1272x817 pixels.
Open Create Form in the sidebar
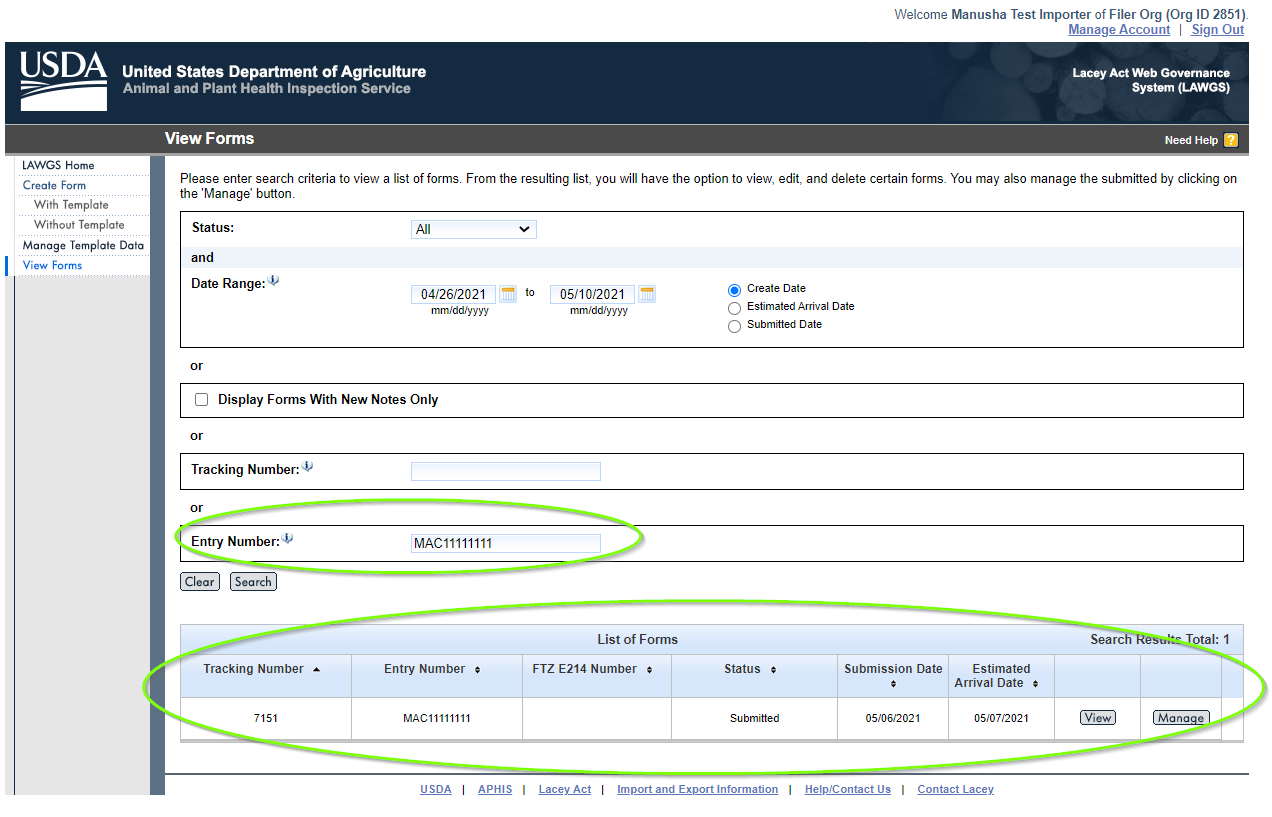(54, 185)
